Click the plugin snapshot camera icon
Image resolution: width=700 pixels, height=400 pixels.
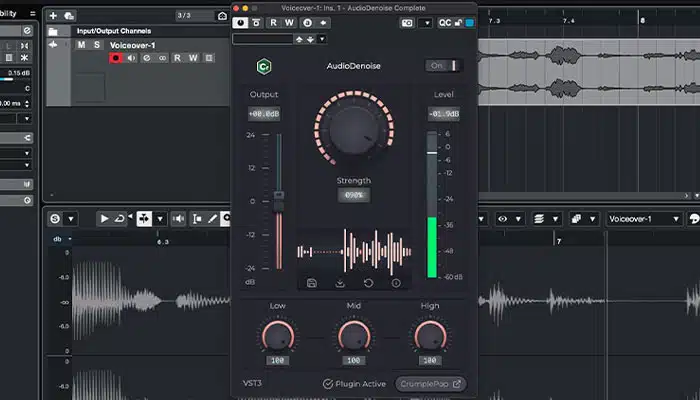click(x=407, y=23)
